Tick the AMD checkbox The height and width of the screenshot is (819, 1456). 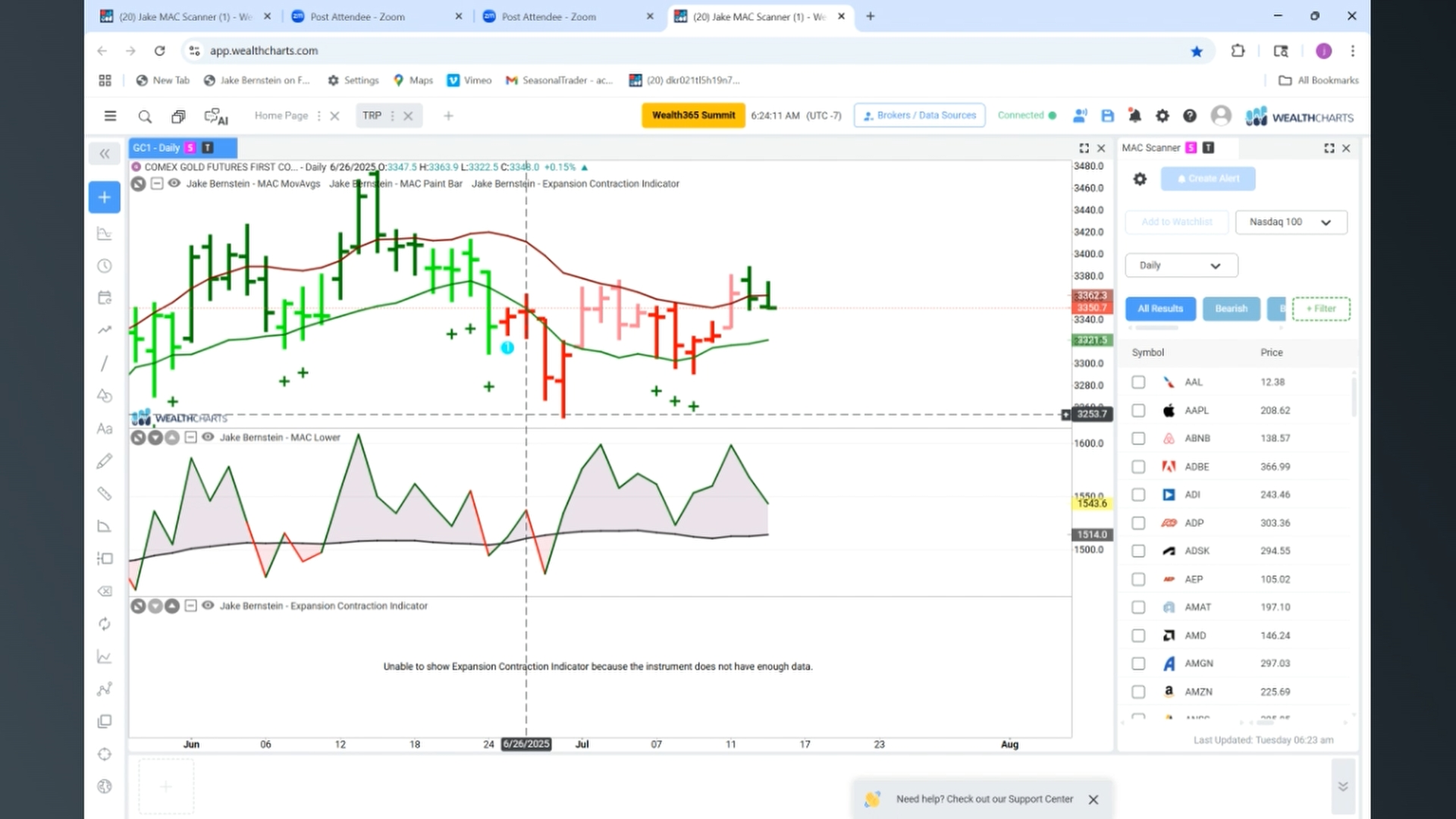1138,635
